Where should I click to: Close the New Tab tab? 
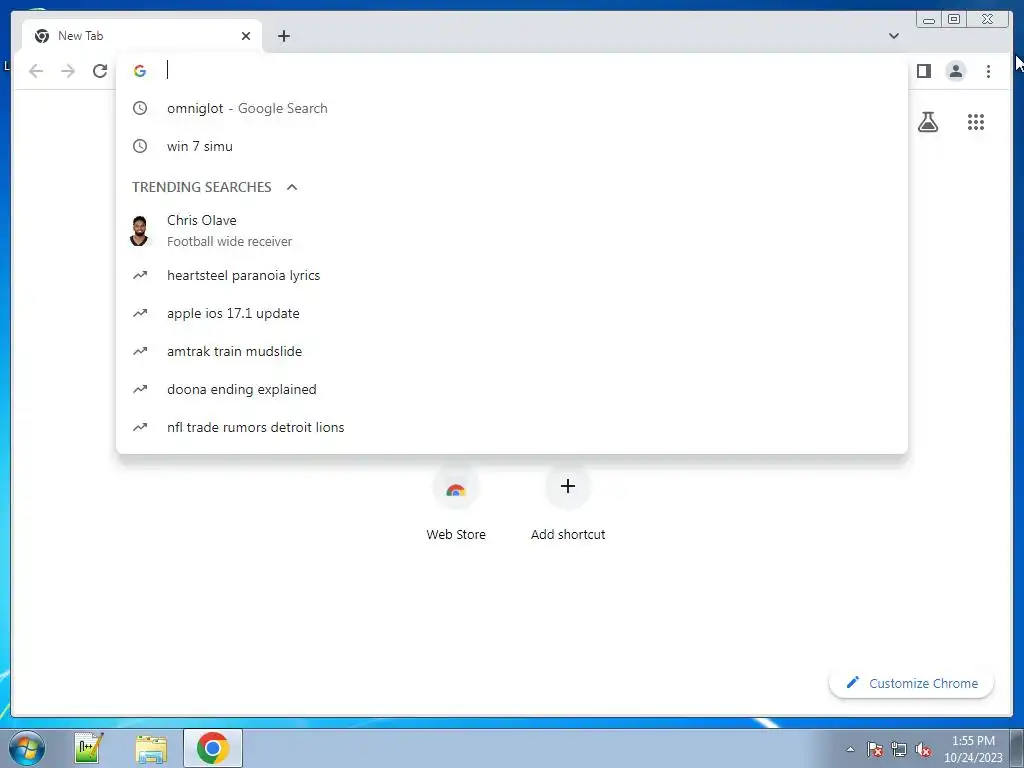246,36
